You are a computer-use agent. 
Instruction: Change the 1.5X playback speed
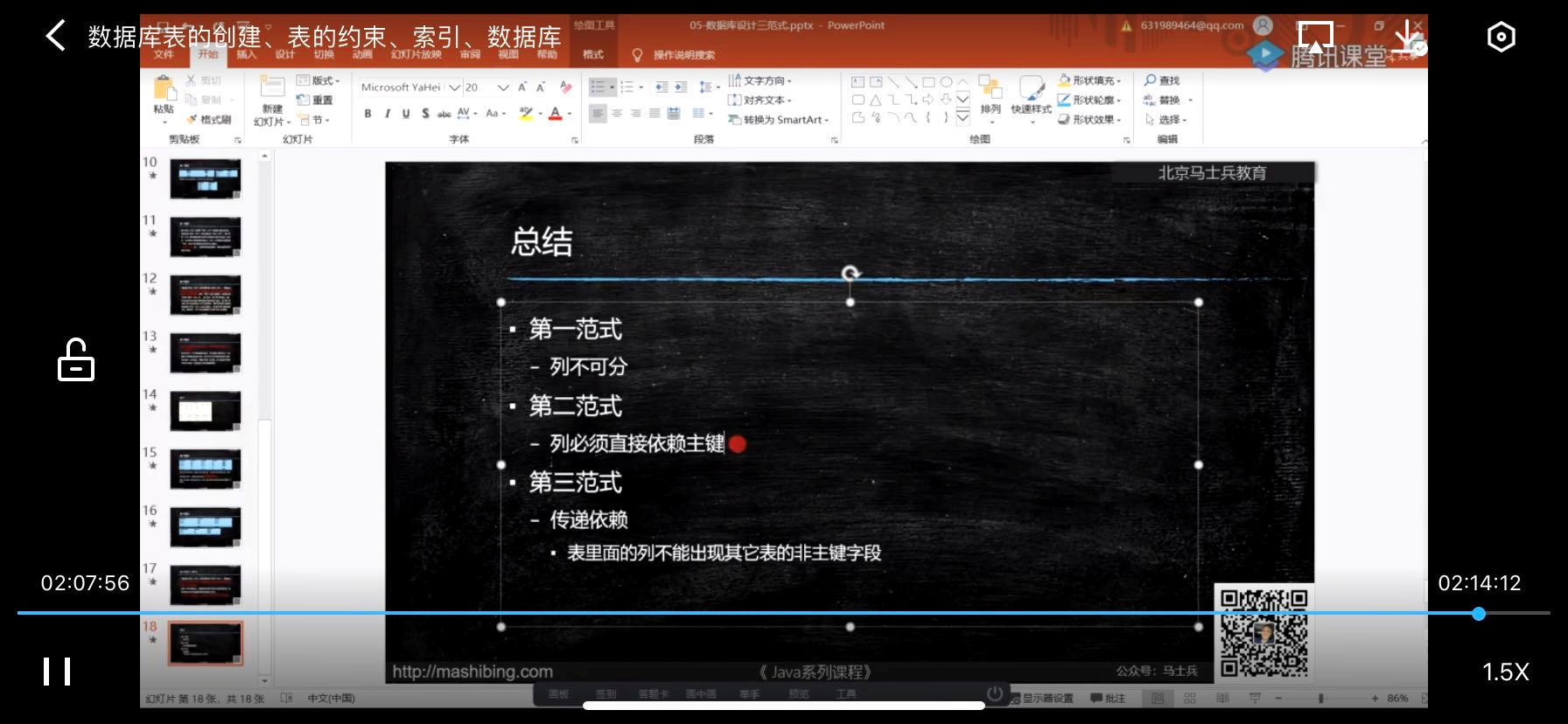[1505, 672]
